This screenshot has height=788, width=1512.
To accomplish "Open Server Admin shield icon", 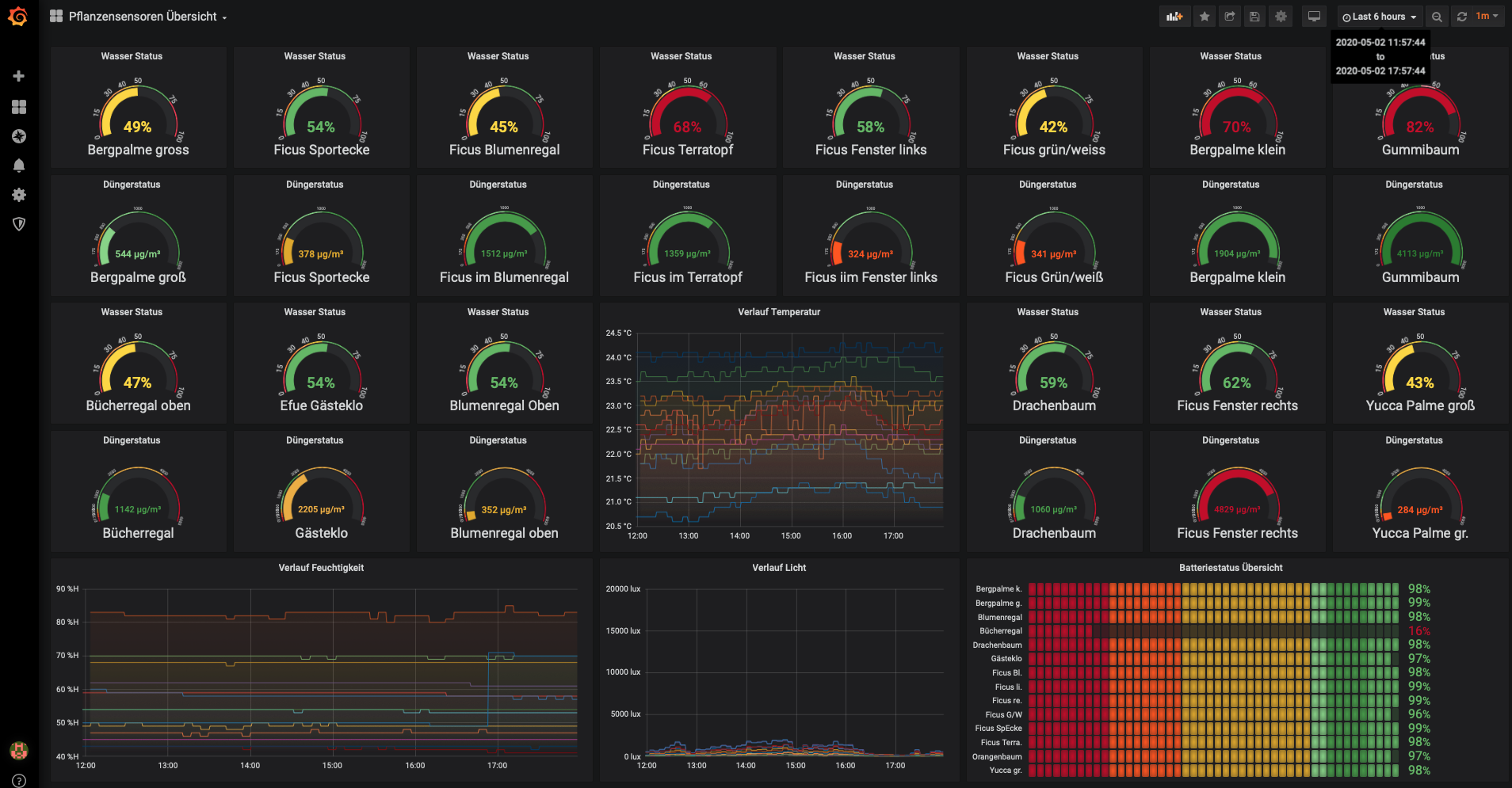I will point(19,224).
